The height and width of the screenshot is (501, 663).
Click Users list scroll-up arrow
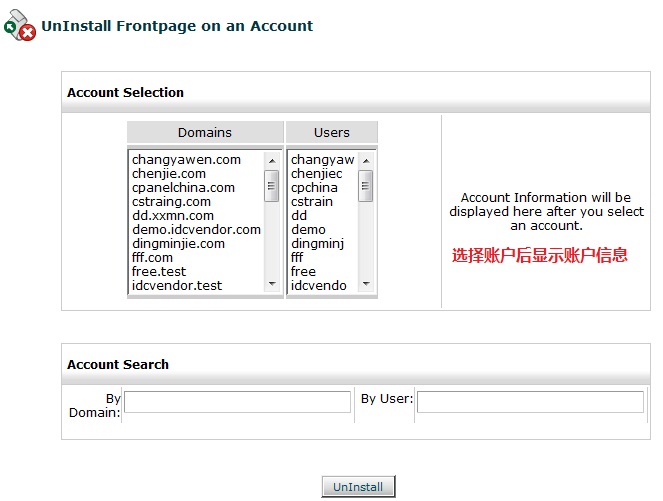click(366, 161)
